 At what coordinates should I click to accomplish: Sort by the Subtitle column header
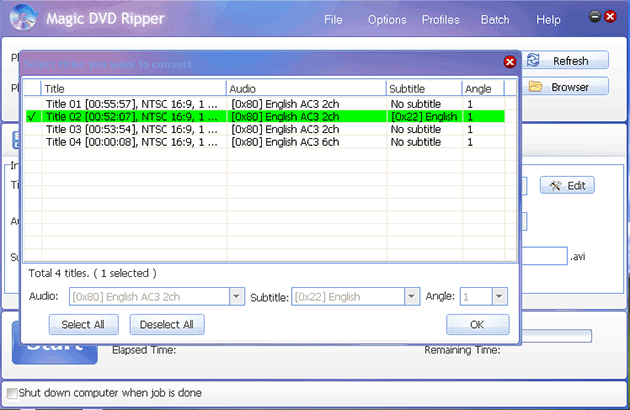coord(424,88)
